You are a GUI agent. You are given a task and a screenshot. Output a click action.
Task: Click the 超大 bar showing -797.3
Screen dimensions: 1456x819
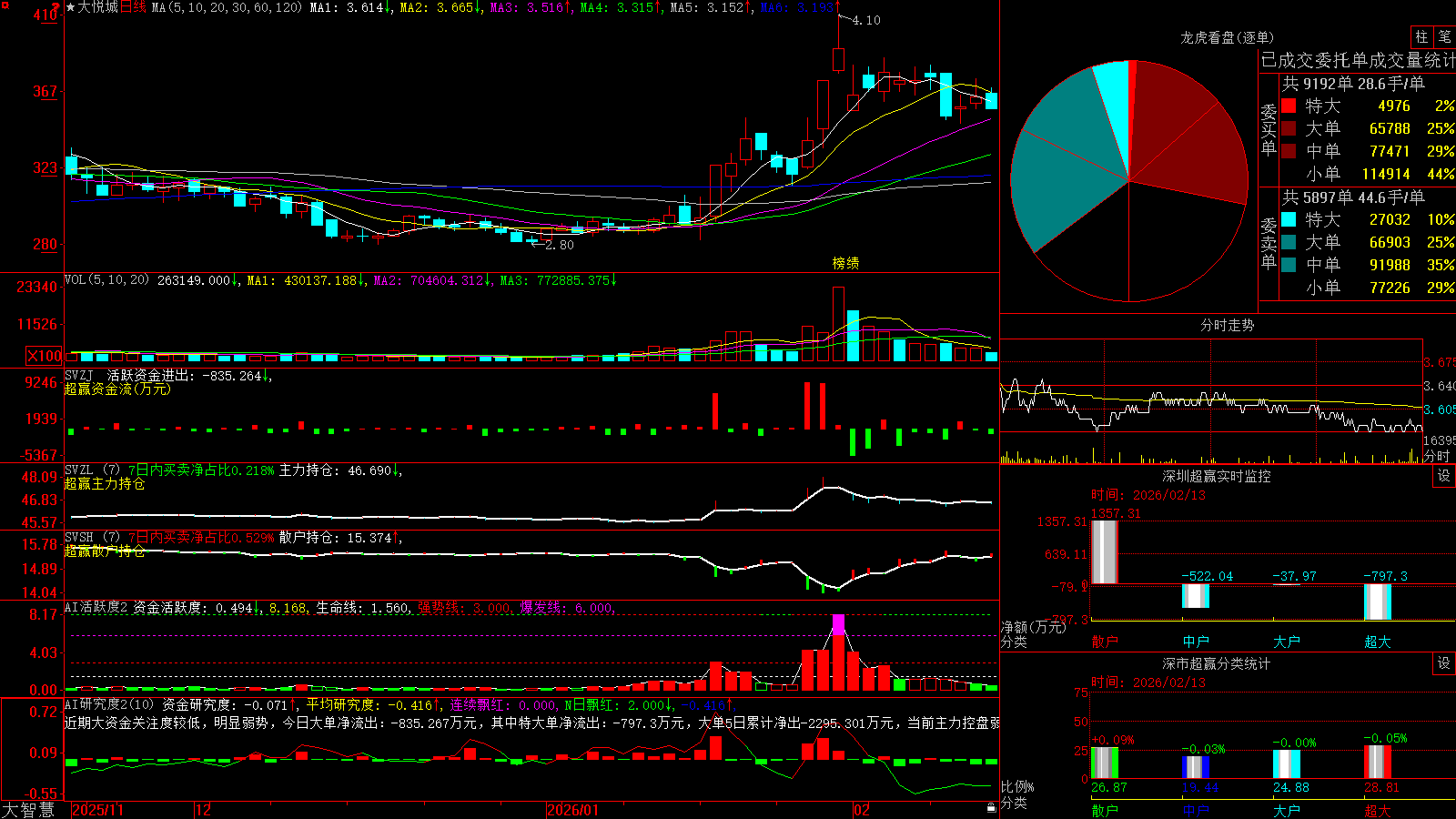tap(1378, 602)
